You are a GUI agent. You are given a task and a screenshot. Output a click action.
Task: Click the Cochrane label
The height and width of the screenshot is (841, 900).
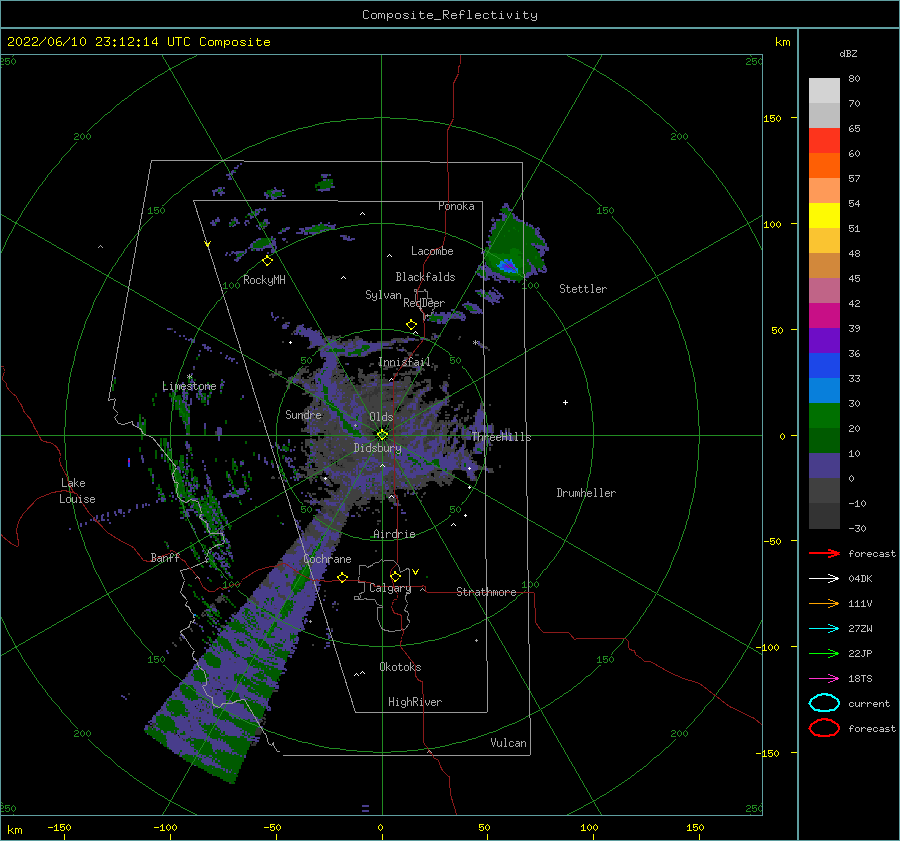click(x=327, y=559)
